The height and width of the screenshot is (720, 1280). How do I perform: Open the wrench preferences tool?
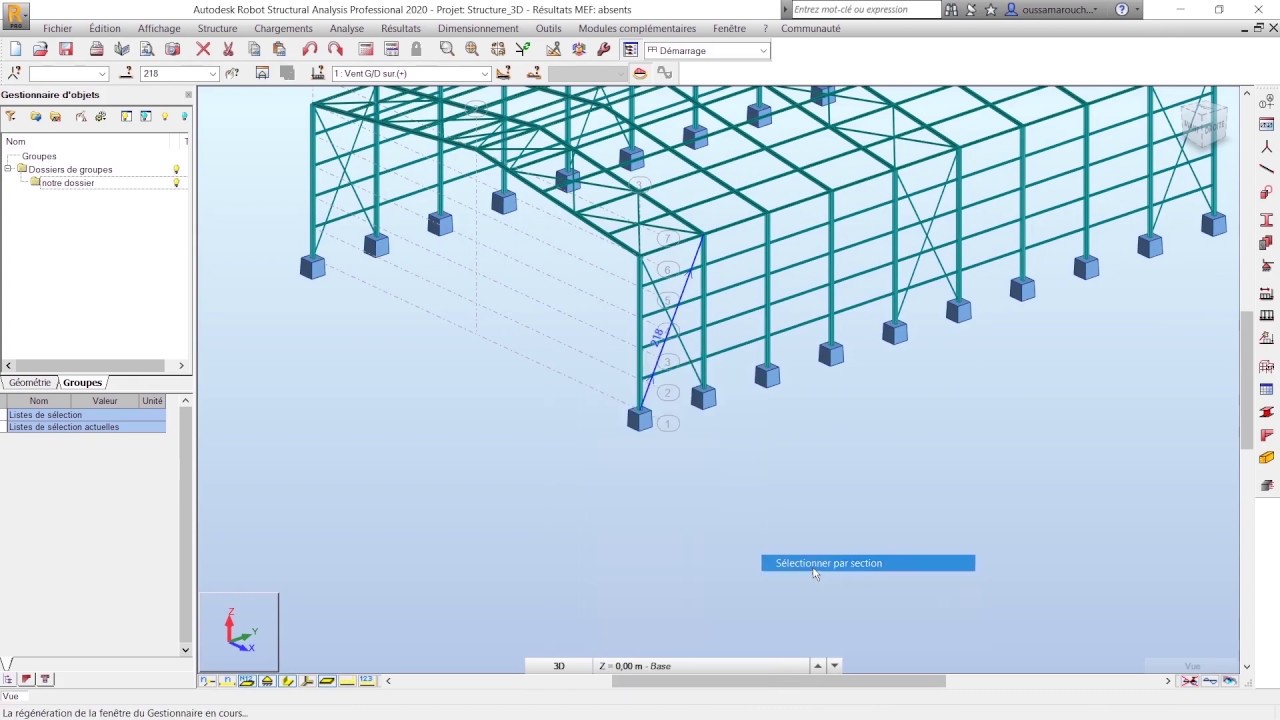[603, 50]
